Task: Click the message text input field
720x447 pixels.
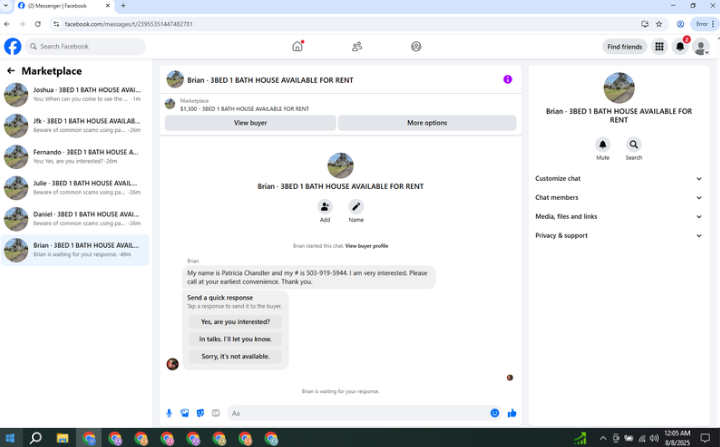Action: [358, 413]
